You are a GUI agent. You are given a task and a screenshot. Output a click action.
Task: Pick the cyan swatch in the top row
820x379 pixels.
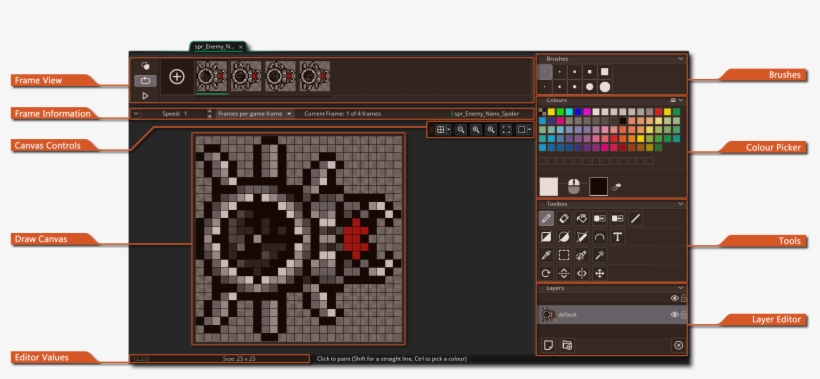pyautogui.click(x=569, y=111)
